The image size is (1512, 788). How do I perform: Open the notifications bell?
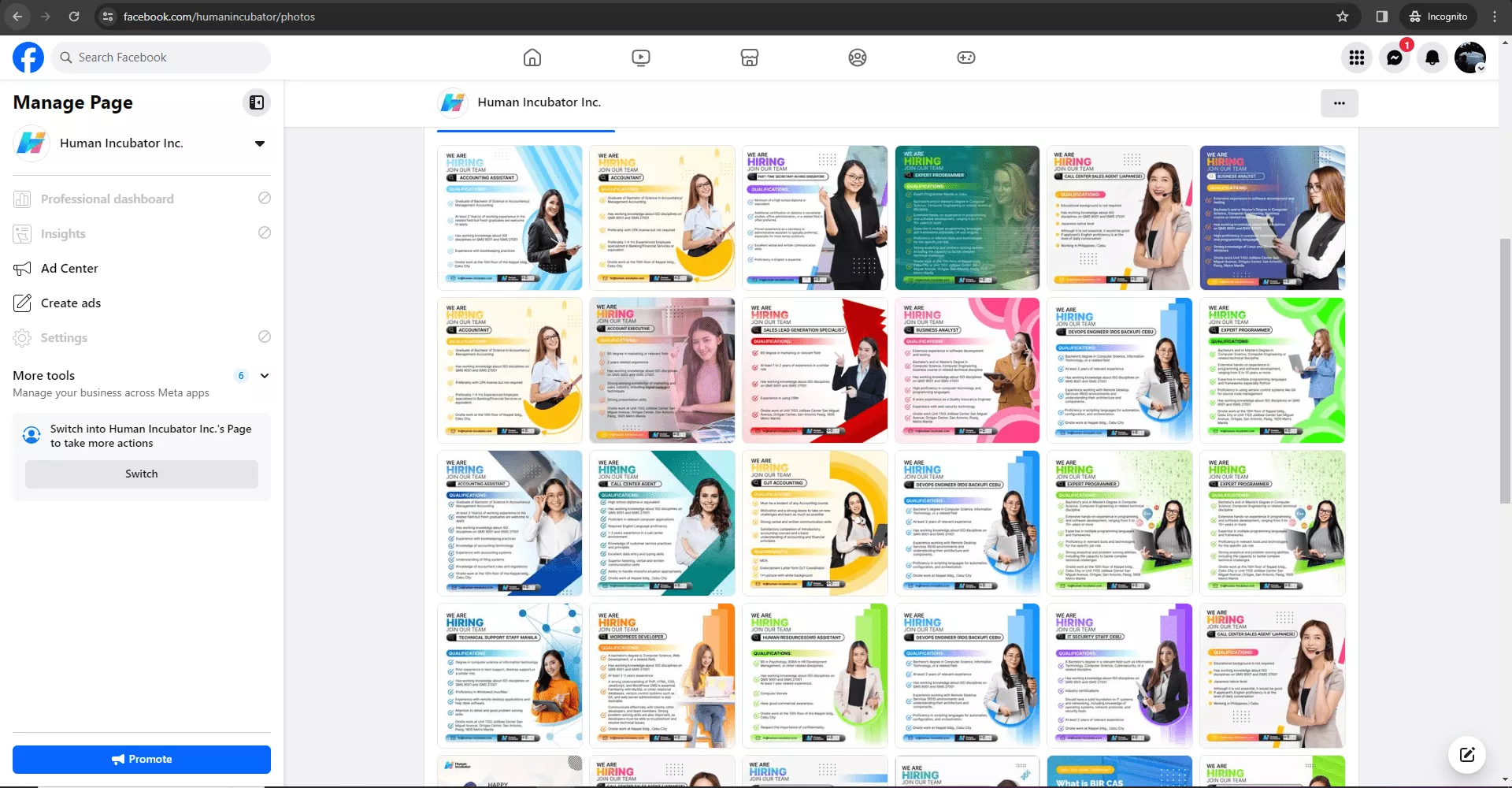pos(1432,58)
